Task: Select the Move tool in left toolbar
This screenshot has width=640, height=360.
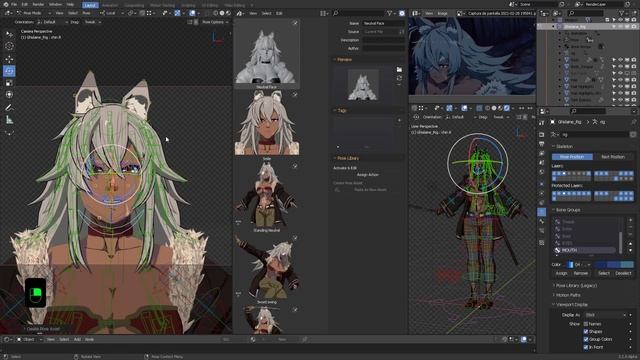Action: tap(9, 59)
